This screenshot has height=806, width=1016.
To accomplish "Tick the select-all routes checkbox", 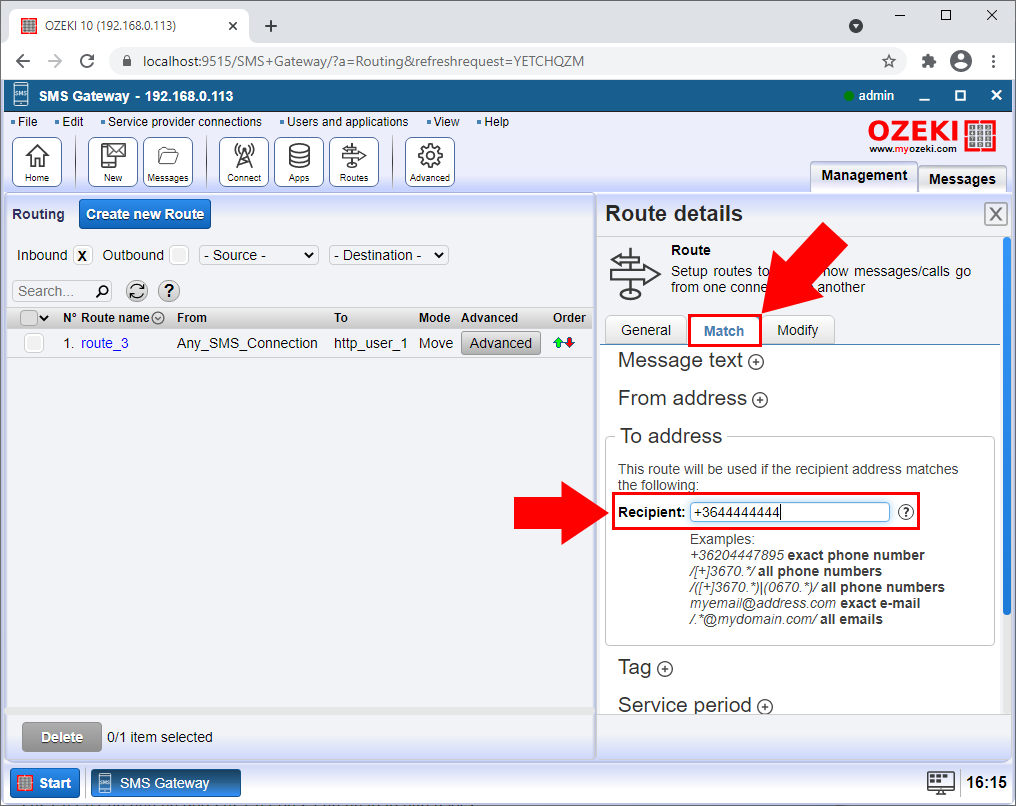I will coord(29,317).
